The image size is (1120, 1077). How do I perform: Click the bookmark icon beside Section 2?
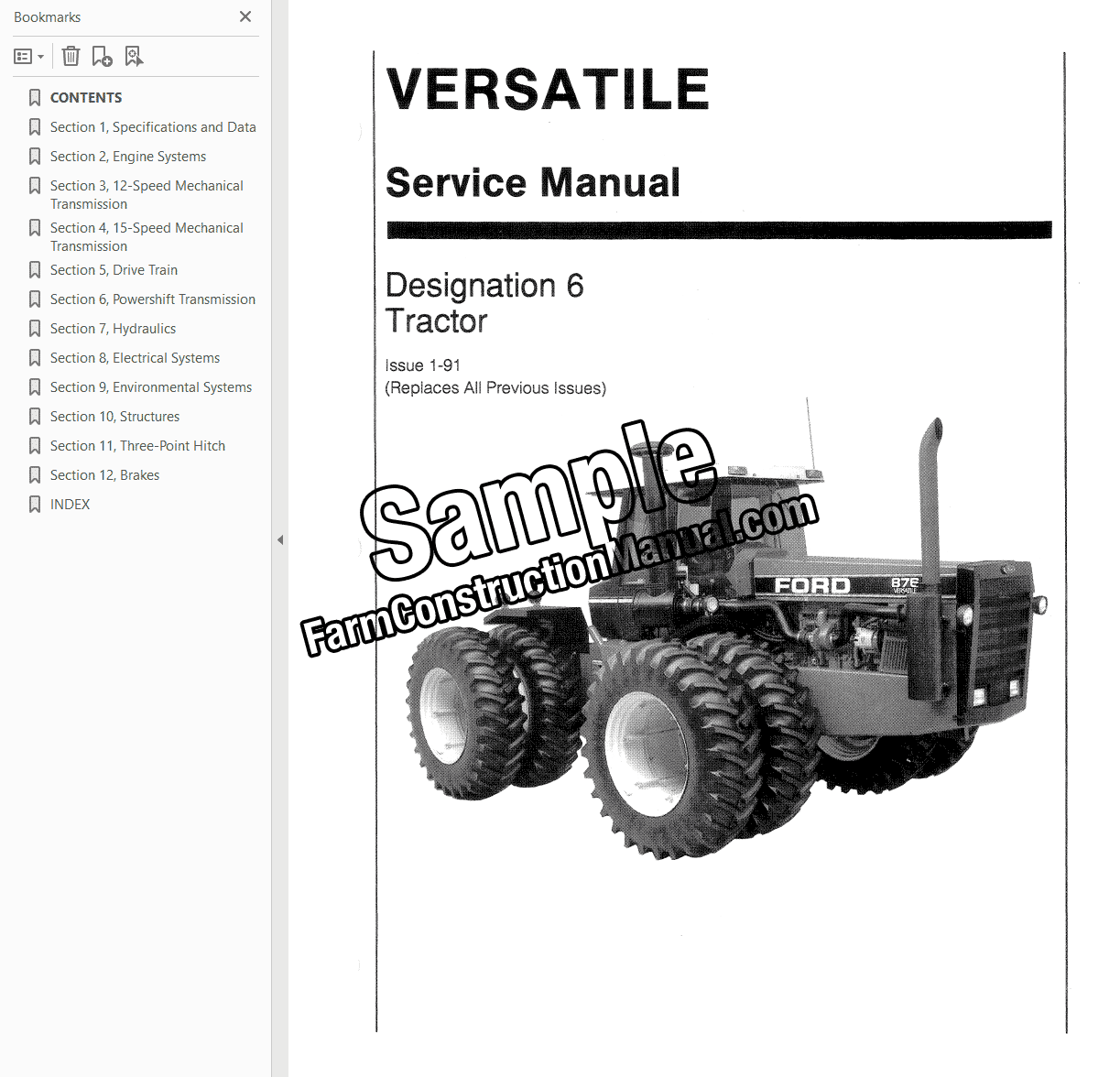click(35, 157)
